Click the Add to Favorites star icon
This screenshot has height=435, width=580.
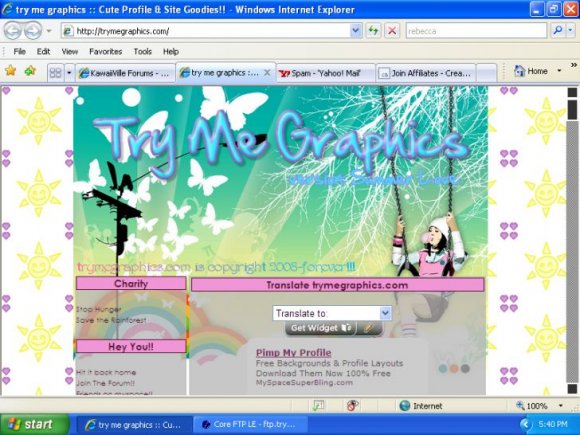tap(30, 70)
